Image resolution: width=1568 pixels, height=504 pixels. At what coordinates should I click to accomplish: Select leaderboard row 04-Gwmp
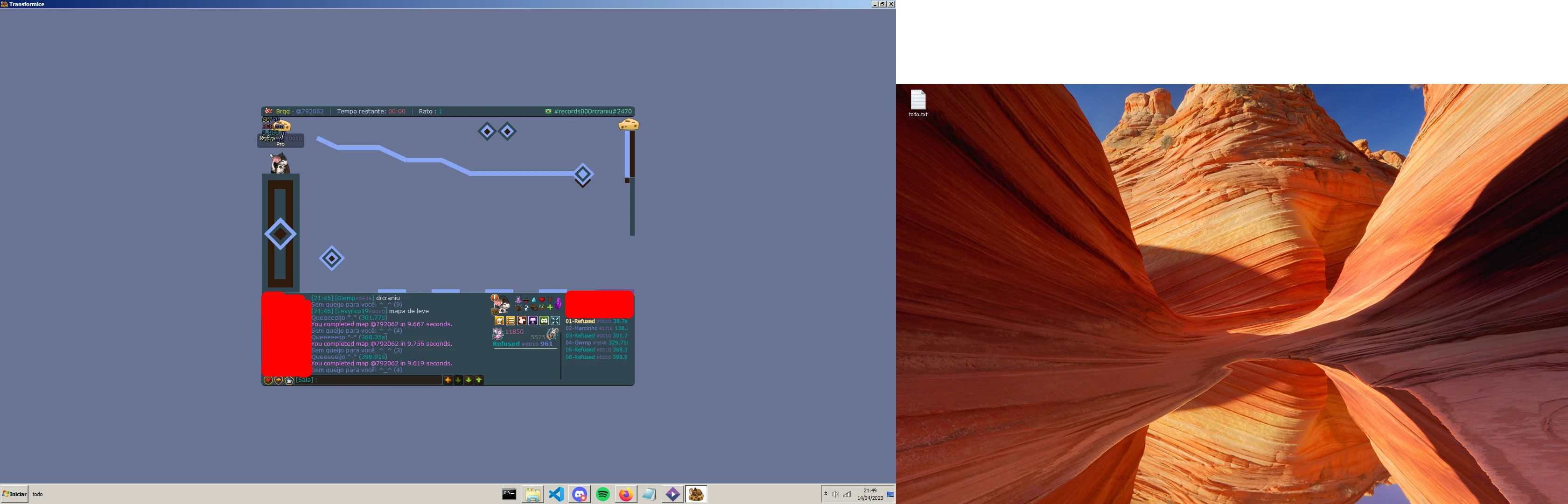(596, 343)
